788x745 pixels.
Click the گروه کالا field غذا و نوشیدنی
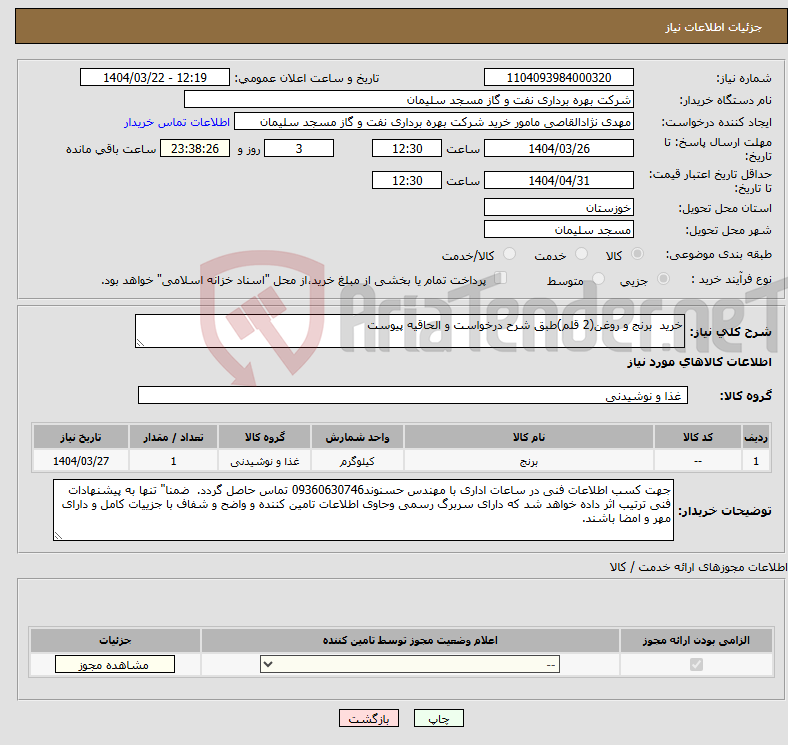coord(413,395)
